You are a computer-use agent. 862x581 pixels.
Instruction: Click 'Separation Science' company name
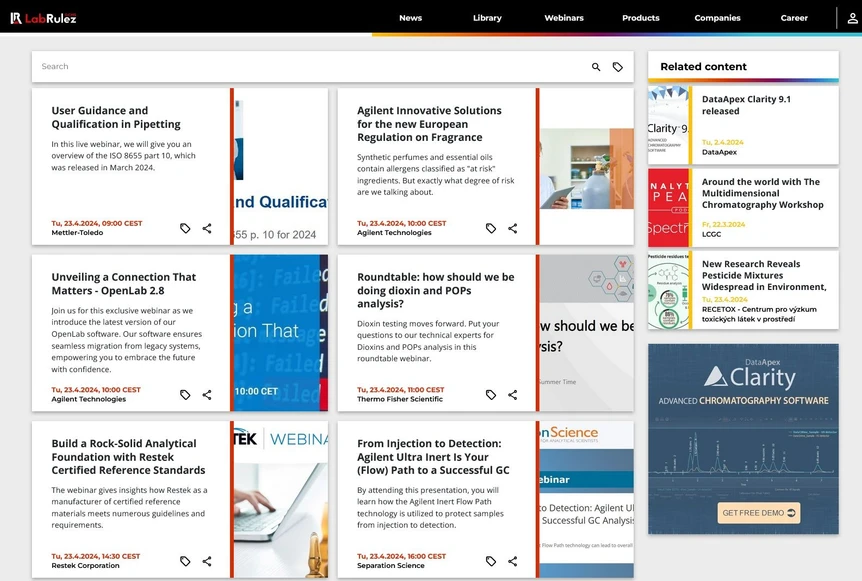(x=390, y=566)
